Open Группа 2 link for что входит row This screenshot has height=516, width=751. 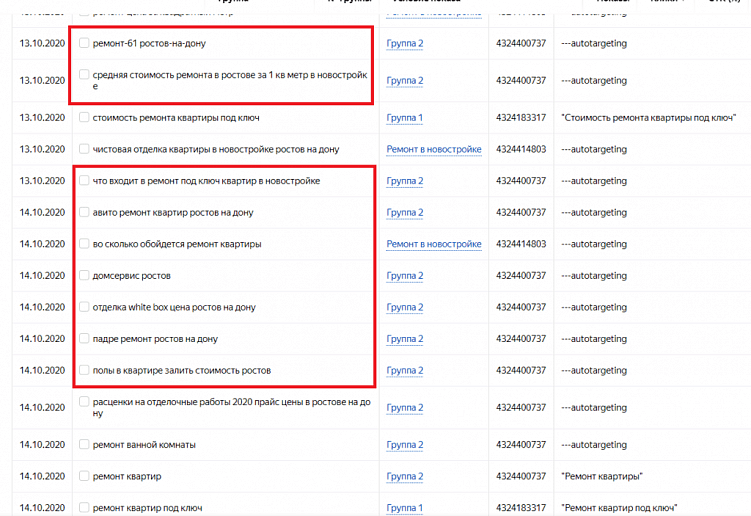click(x=405, y=181)
